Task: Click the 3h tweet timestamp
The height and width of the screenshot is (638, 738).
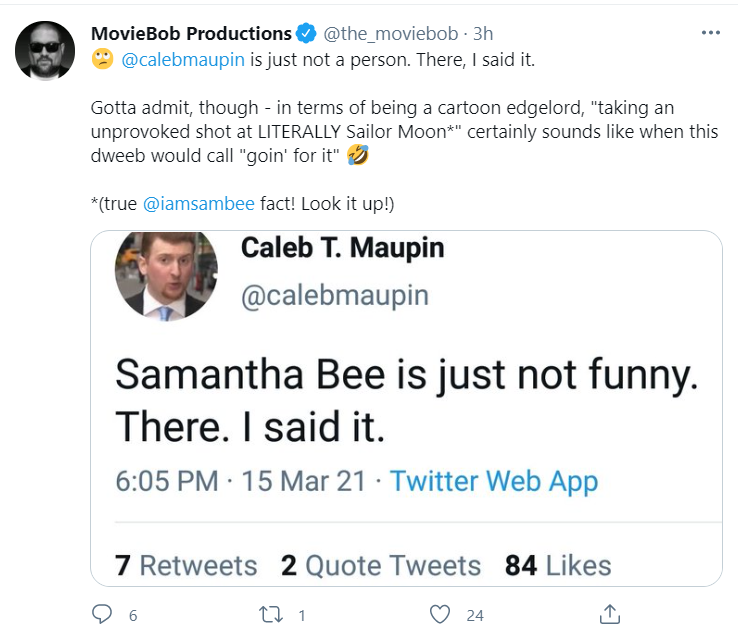Action: pyautogui.click(x=483, y=33)
